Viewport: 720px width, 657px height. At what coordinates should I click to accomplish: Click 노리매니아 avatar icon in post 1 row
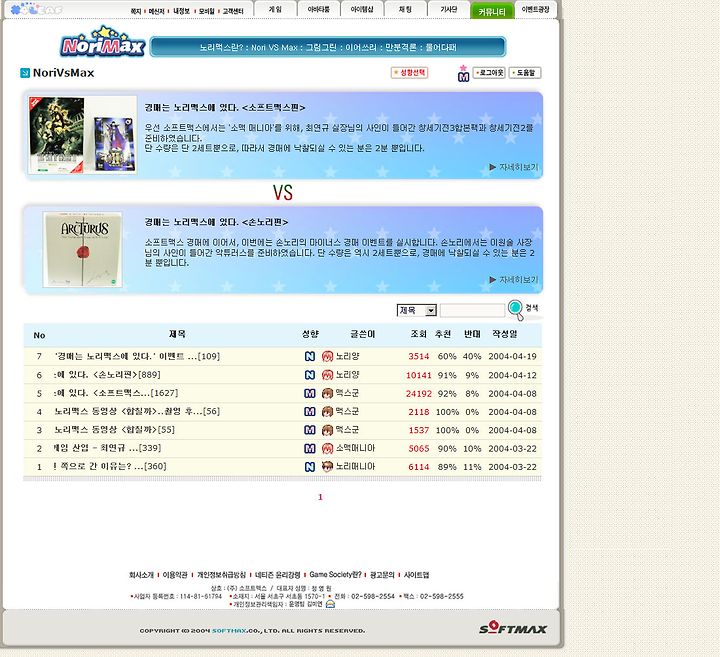point(327,466)
